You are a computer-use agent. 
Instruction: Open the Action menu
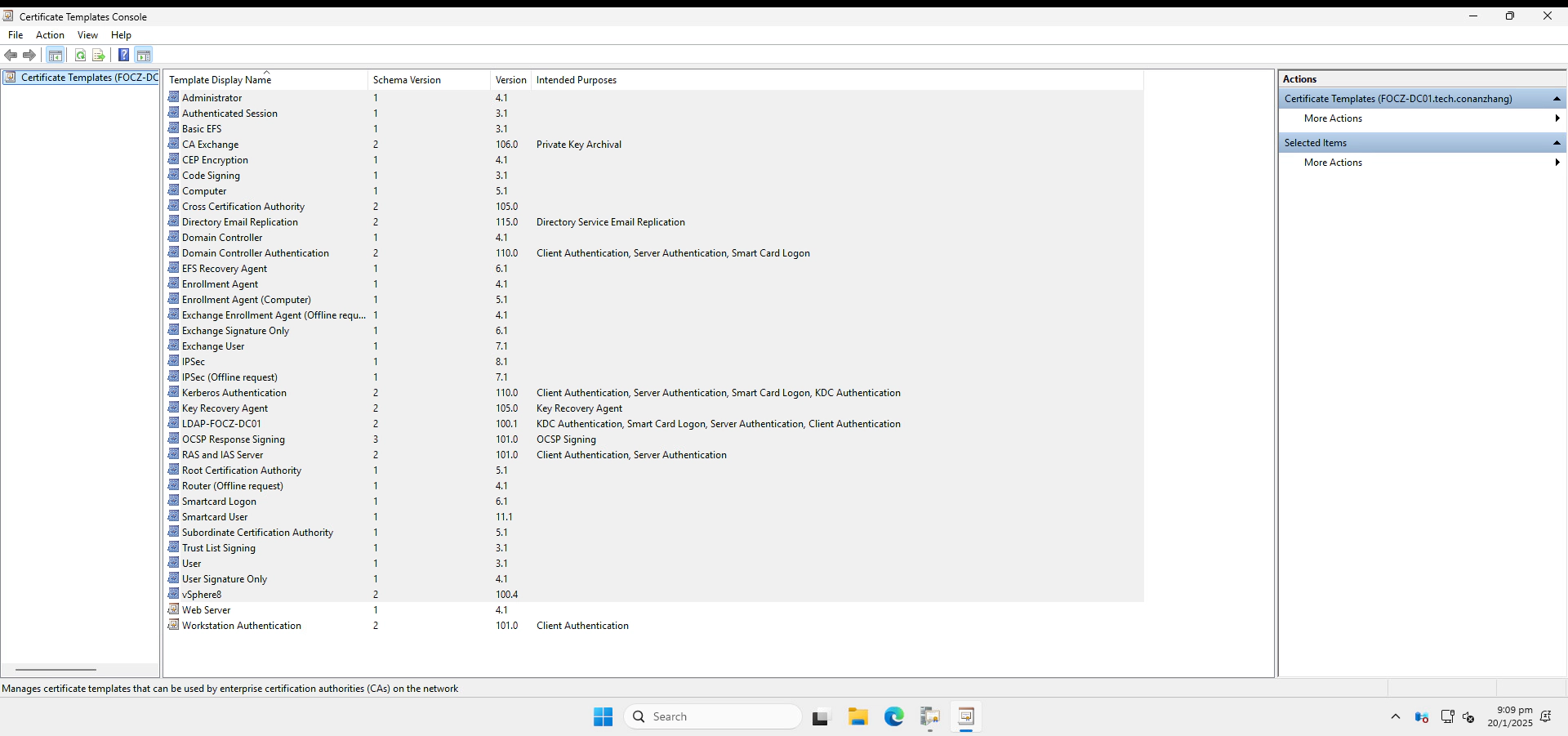[x=50, y=35]
